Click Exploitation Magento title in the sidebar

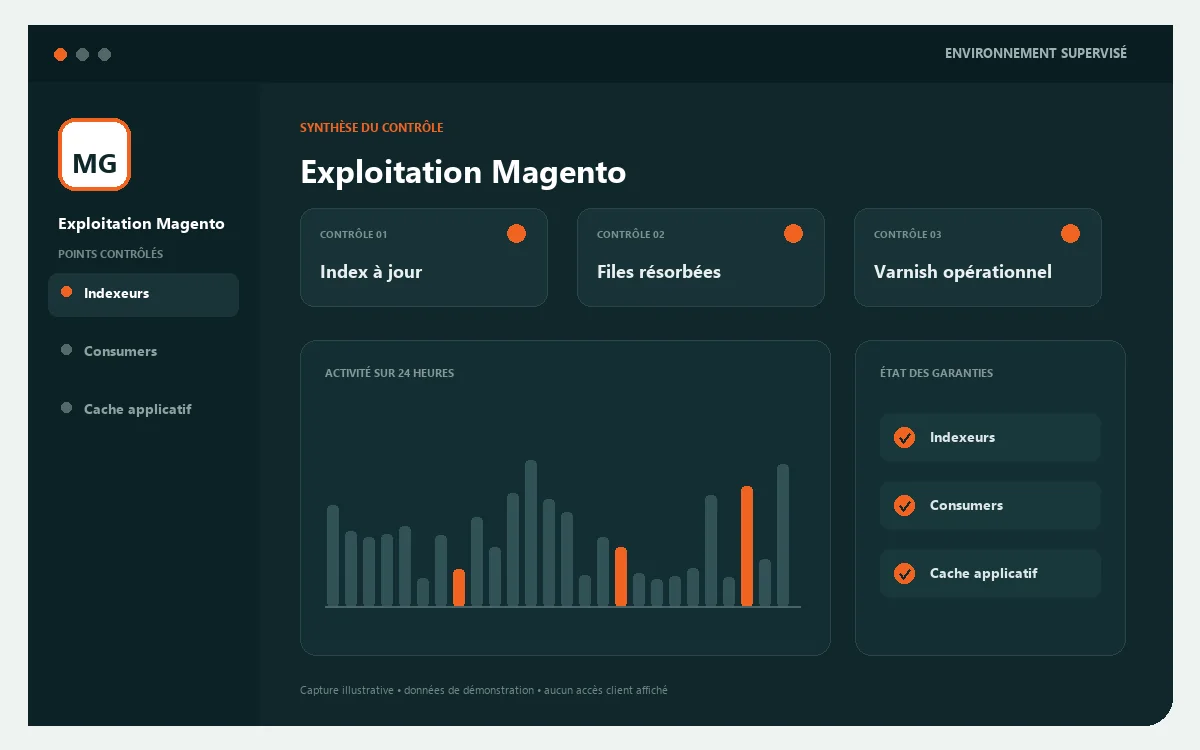(x=141, y=224)
